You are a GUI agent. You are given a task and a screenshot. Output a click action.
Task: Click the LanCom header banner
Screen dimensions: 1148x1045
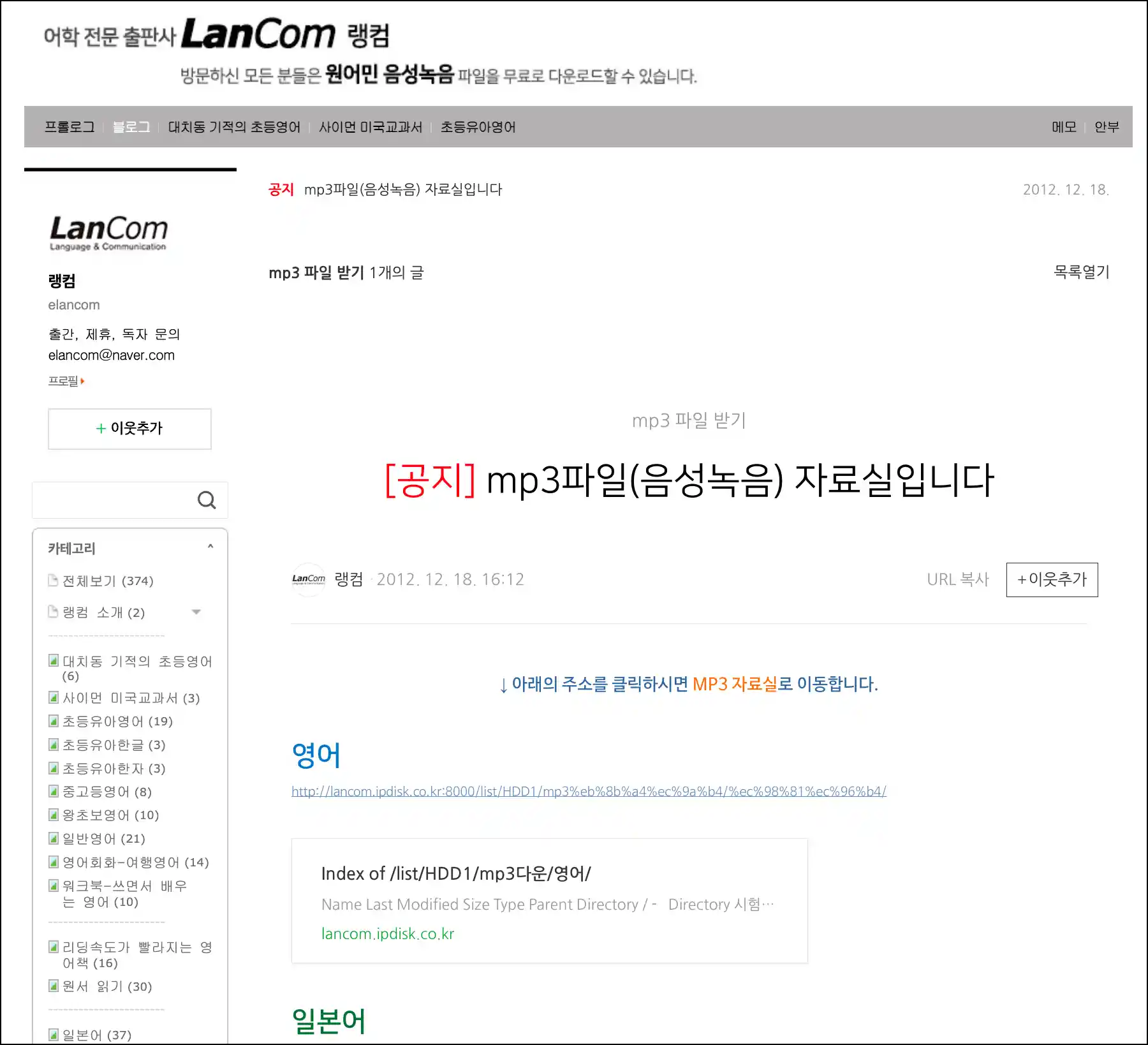coord(370,51)
